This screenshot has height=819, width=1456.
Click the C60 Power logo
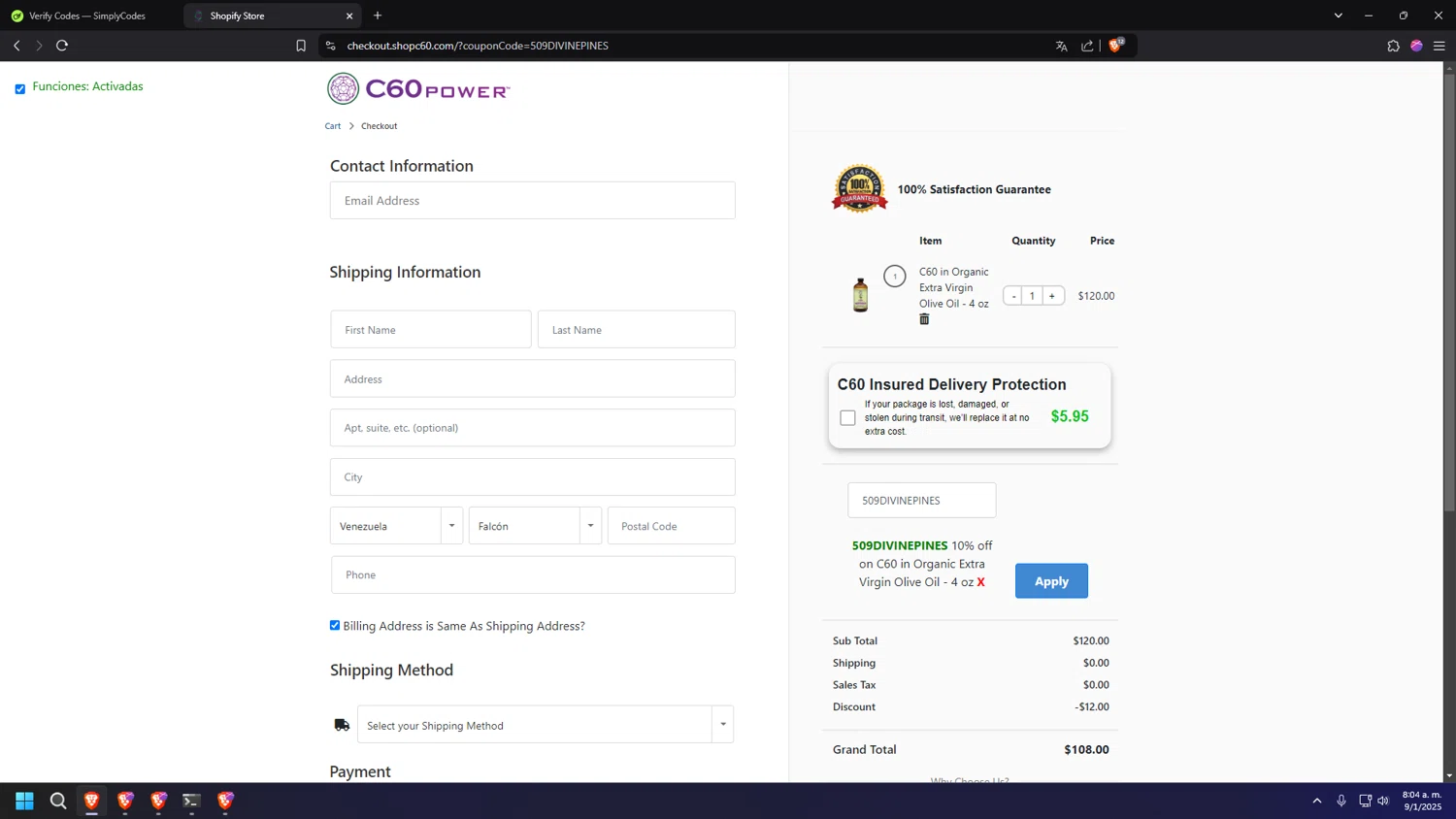[x=418, y=88]
